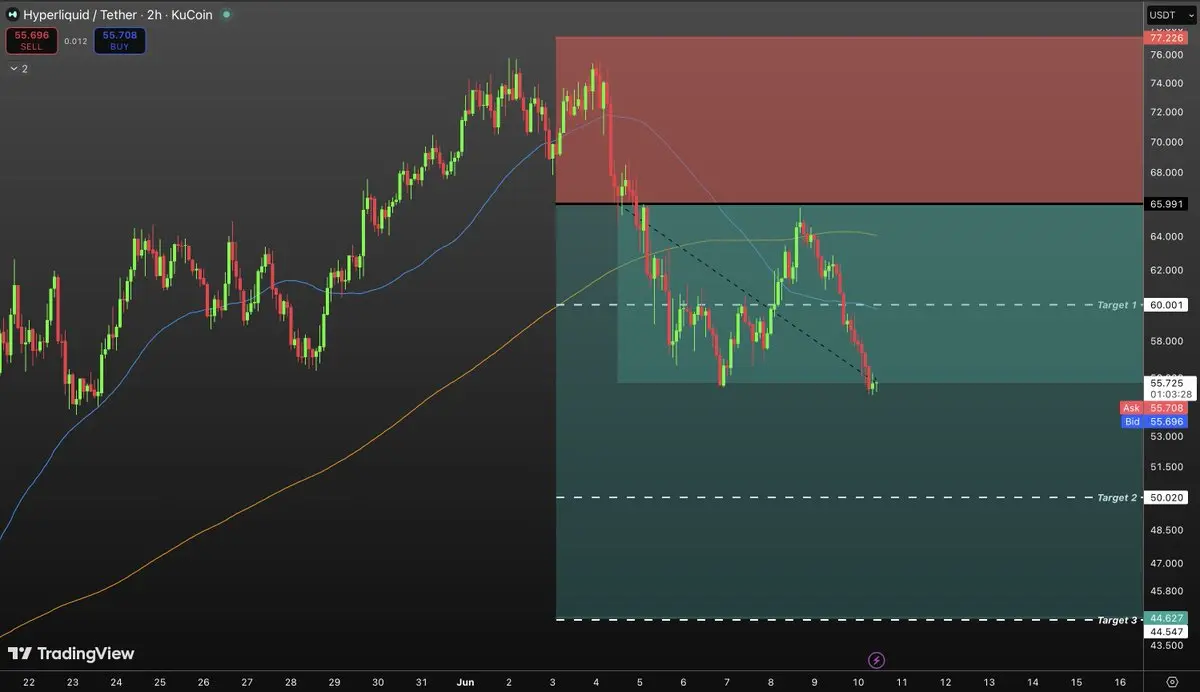Expand the collapsed indicators legend showing 2
The width and height of the screenshot is (1200, 692).
[18, 69]
